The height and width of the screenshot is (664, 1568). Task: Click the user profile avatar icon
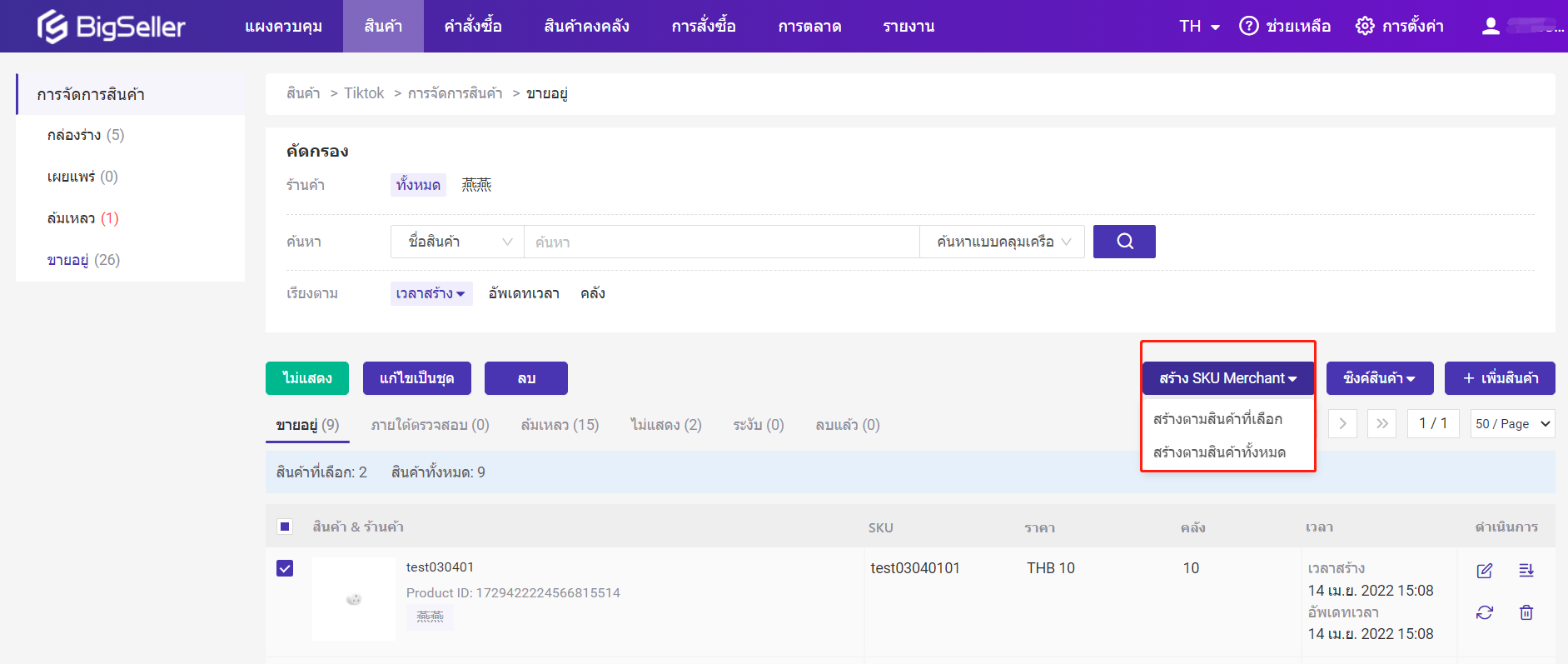(x=1491, y=26)
